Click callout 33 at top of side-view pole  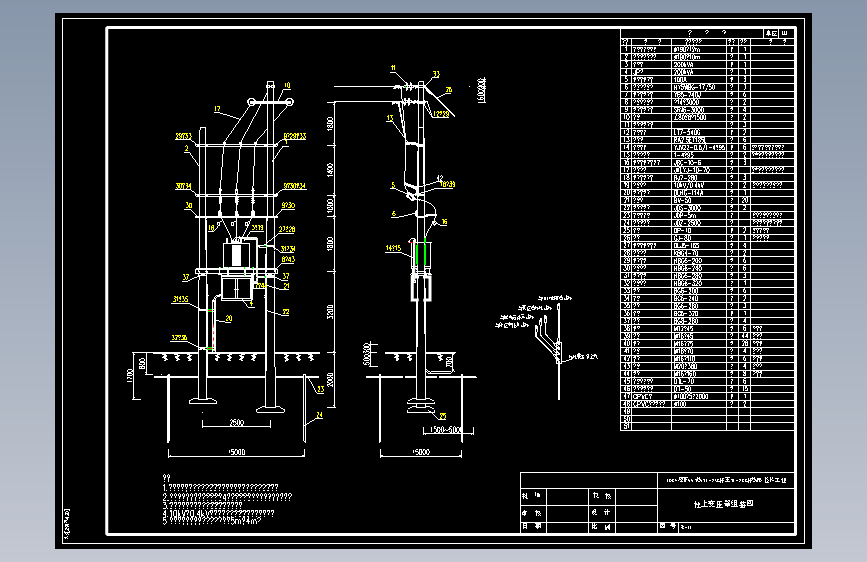coord(436,74)
